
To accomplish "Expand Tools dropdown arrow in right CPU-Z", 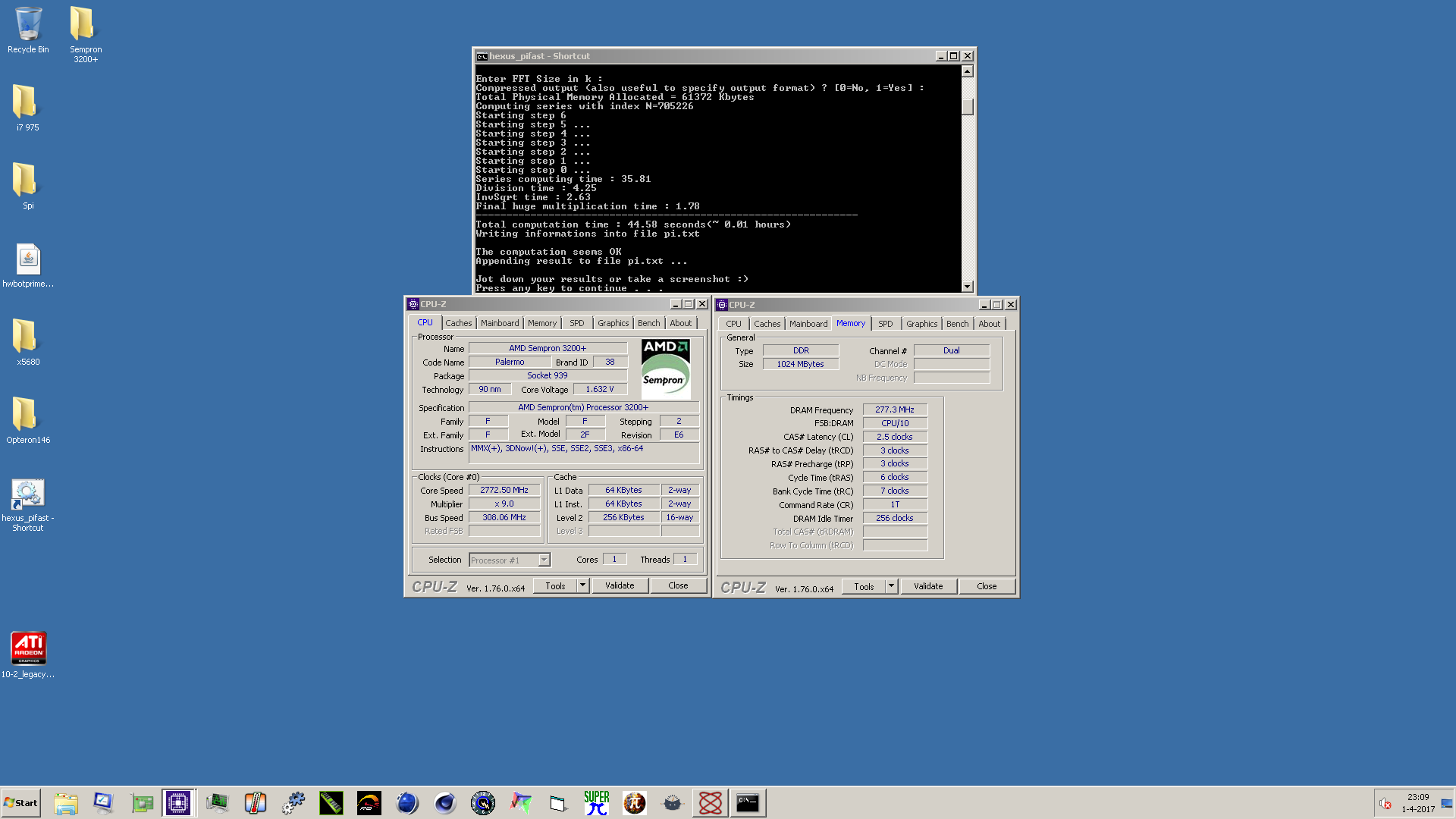I will pos(891,586).
